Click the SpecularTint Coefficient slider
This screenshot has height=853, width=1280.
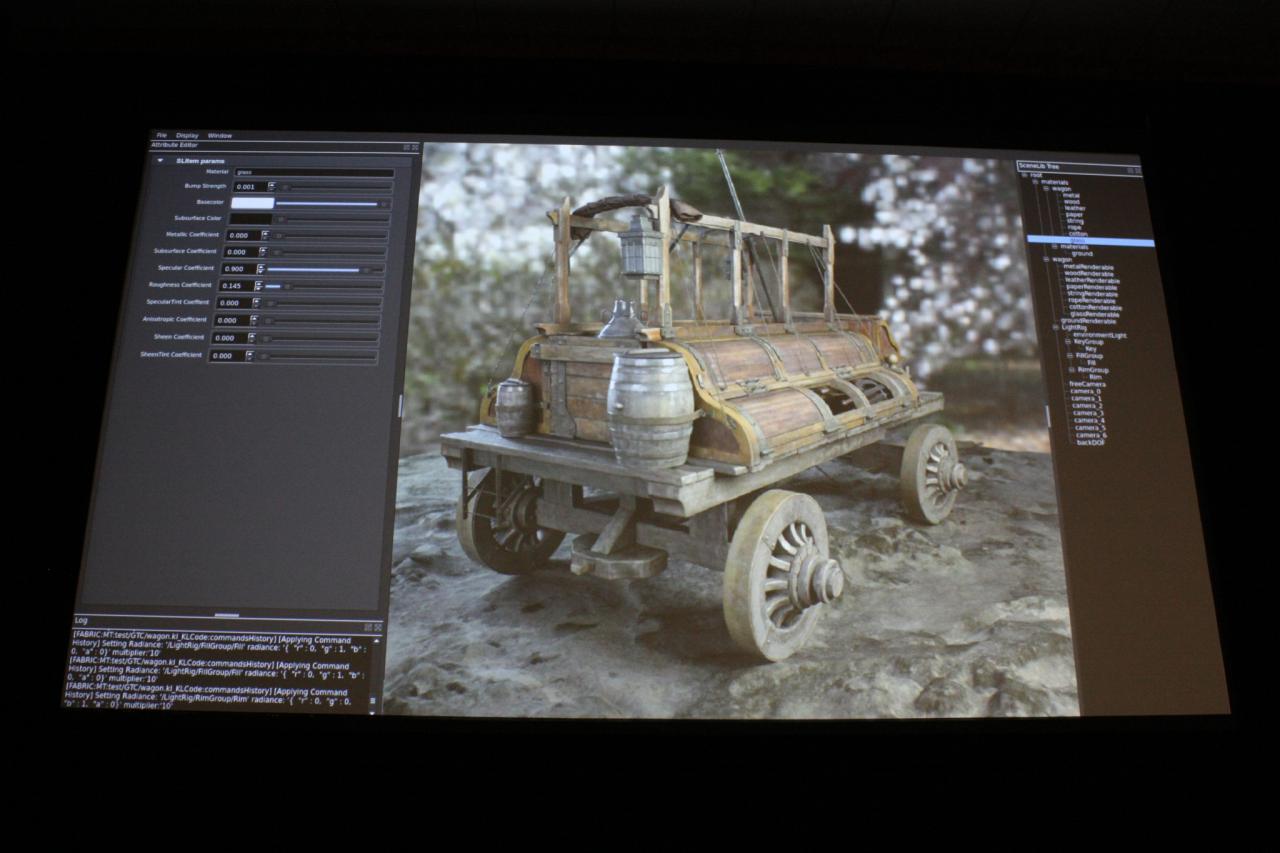321,303
